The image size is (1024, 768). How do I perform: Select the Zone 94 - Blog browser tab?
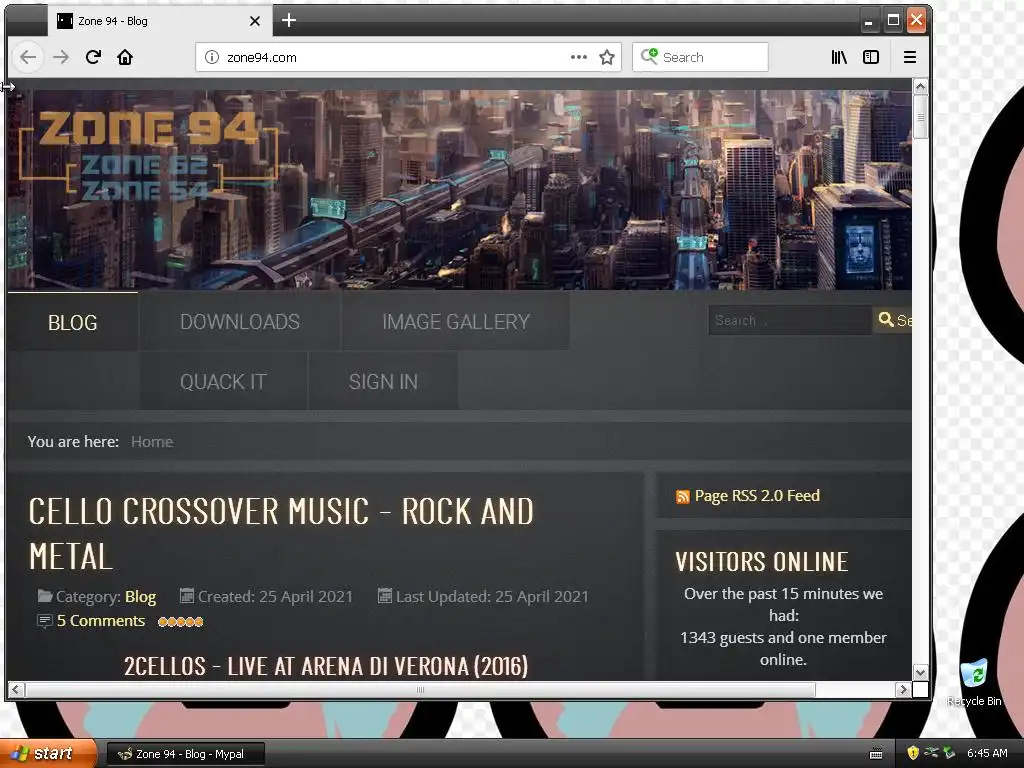[x=160, y=21]
